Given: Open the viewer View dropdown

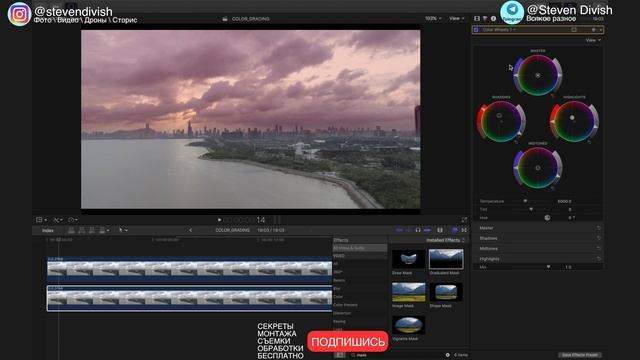Looking at the screenshot, I should 456,18.
